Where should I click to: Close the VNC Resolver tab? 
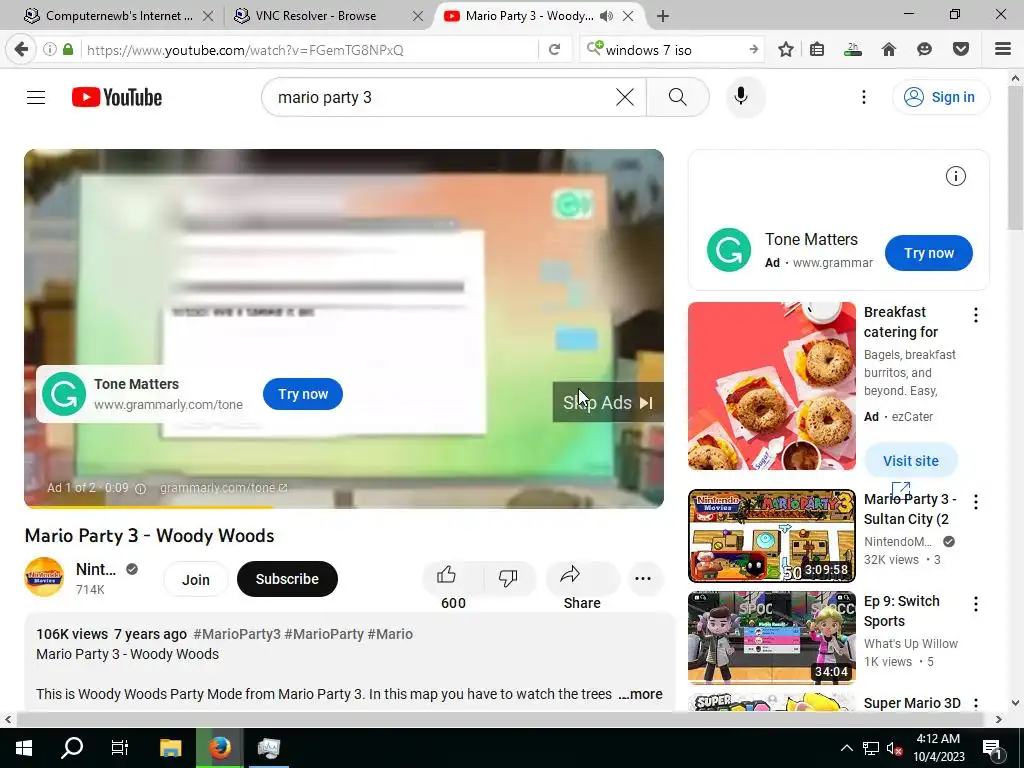(418, 16)
